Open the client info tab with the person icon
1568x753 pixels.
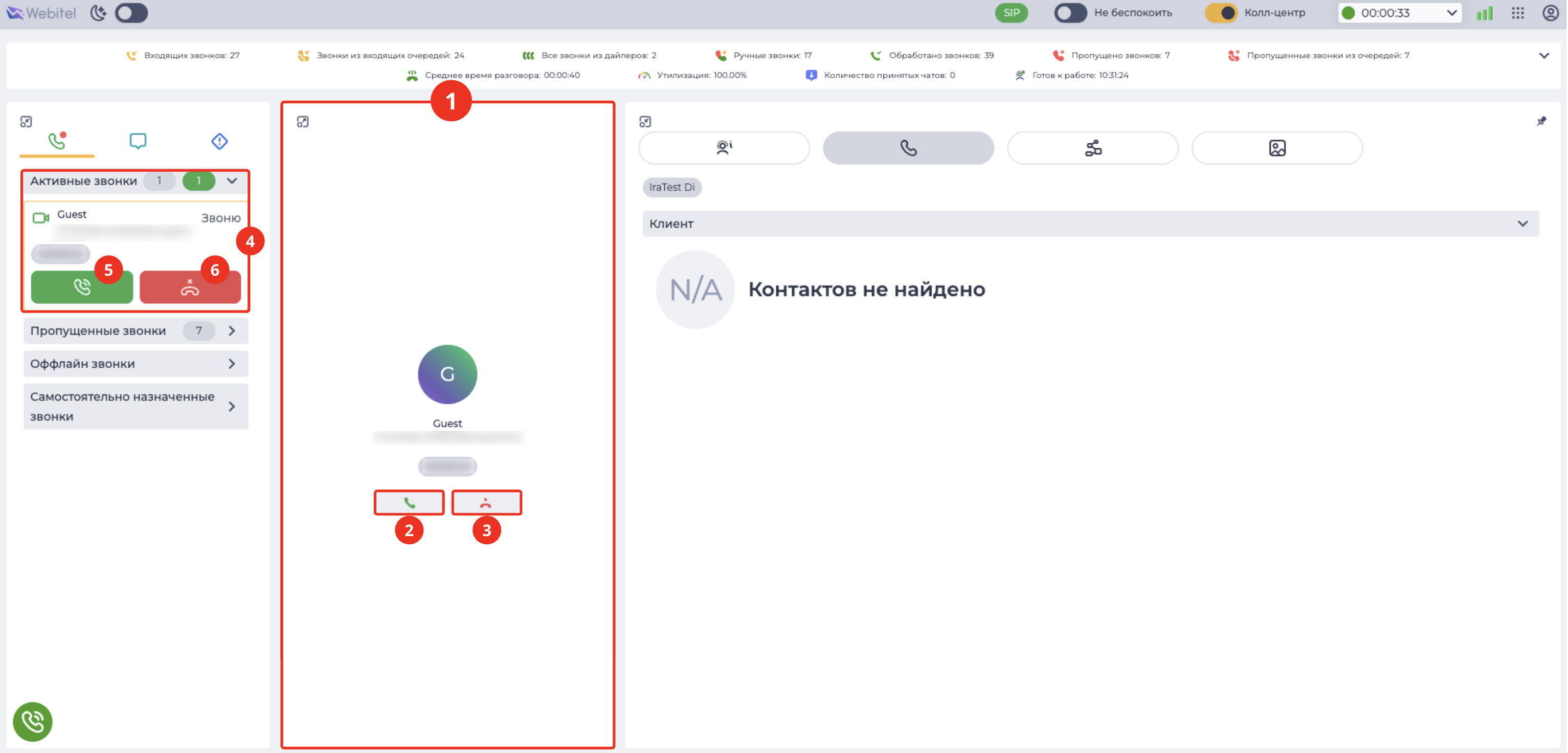[x=724, y=148]
